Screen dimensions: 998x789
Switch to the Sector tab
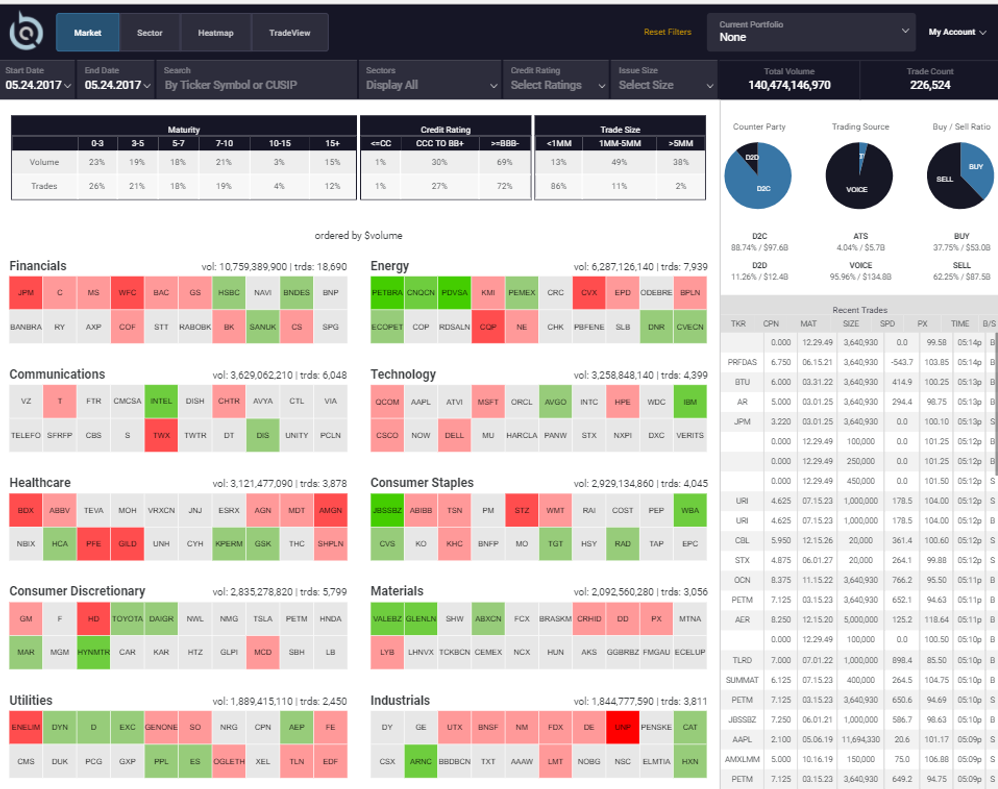click(150, 32)
